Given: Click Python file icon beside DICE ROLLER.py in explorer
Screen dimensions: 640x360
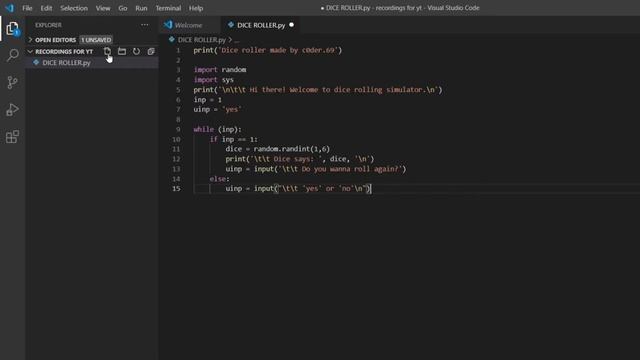Looking at the screenshot, I should [x=36, y=62].
